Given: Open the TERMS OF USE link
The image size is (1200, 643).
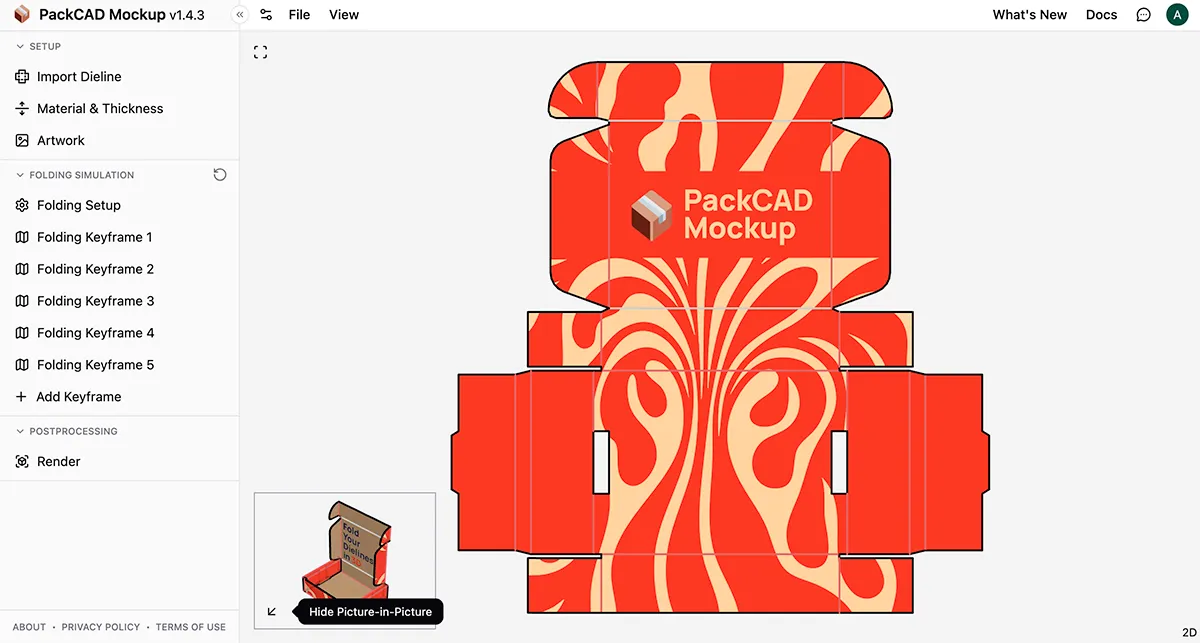Looking at the screenshot, I should pos(191,627).
